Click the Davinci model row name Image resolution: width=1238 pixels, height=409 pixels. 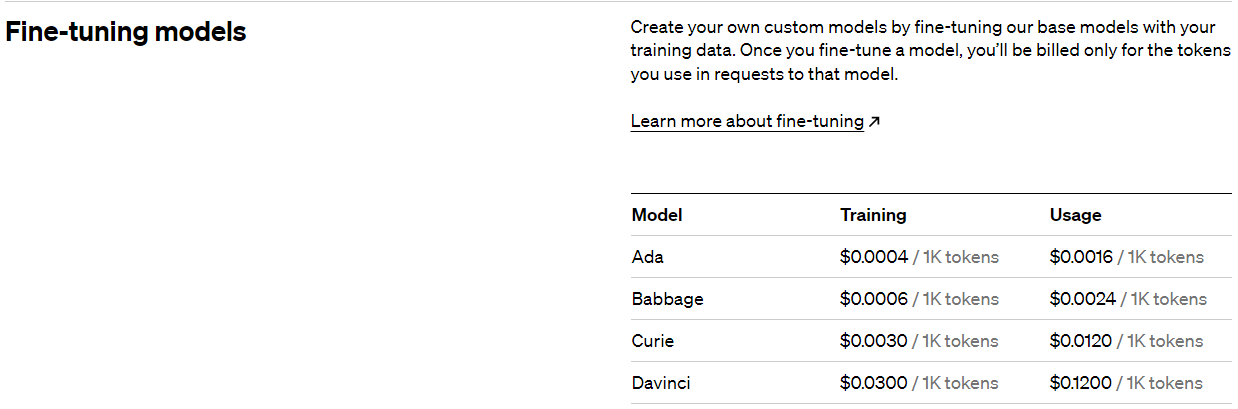[x=661, y=383]
